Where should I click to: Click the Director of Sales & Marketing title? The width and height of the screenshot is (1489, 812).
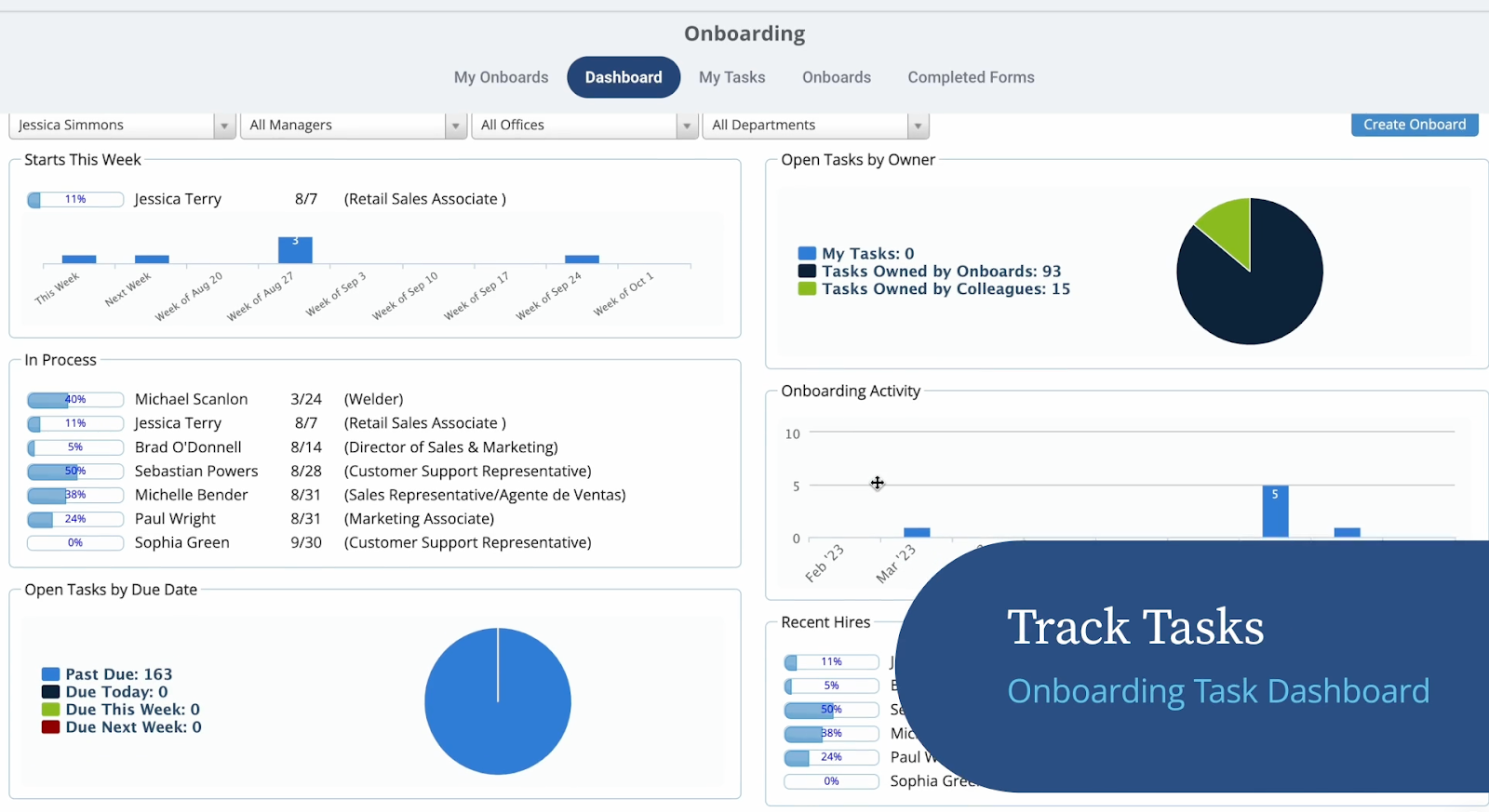451,447
